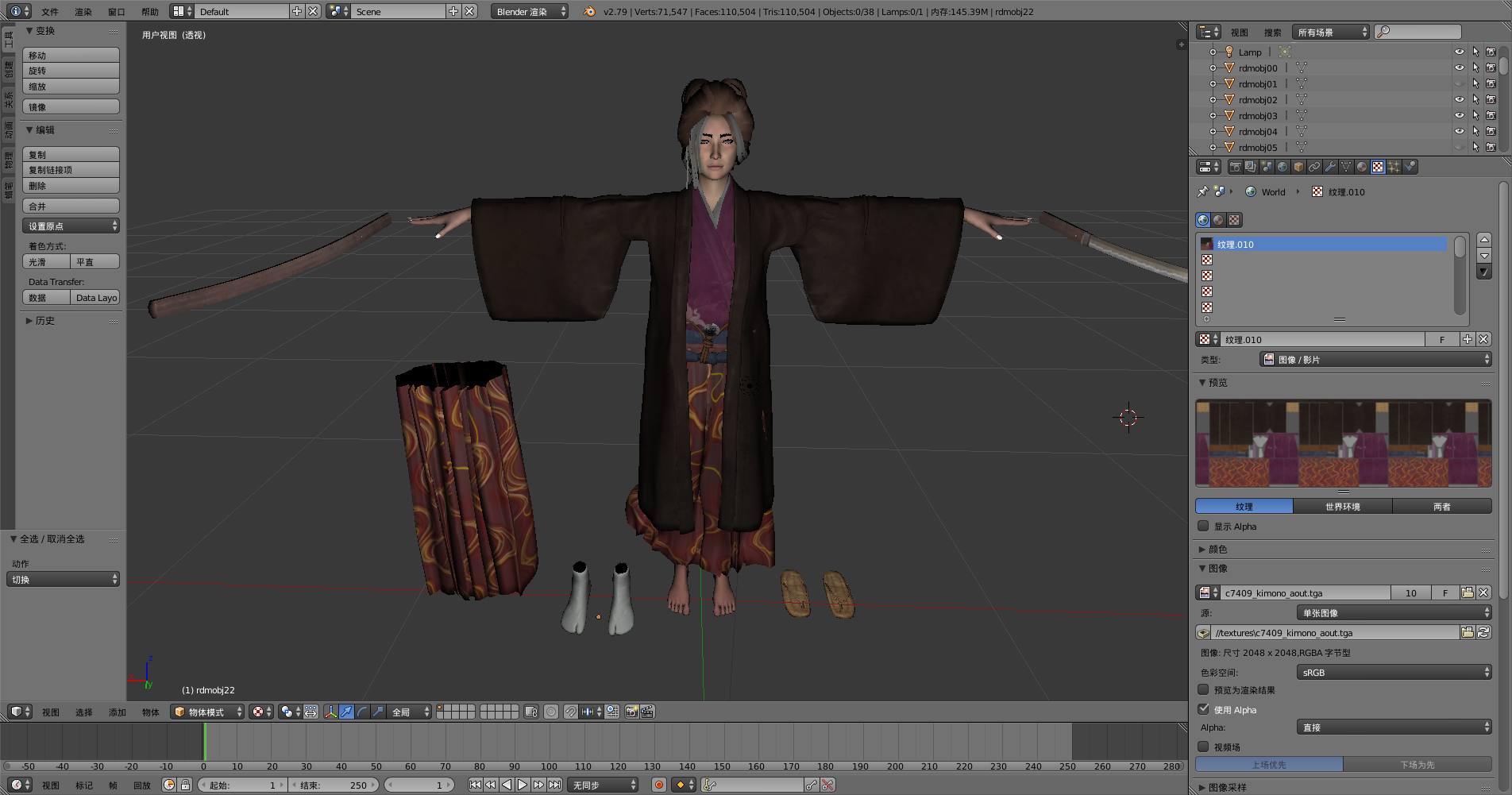Open the 源 单张图像 dropdown
1512x795 pixels.
click(1394, 612)
